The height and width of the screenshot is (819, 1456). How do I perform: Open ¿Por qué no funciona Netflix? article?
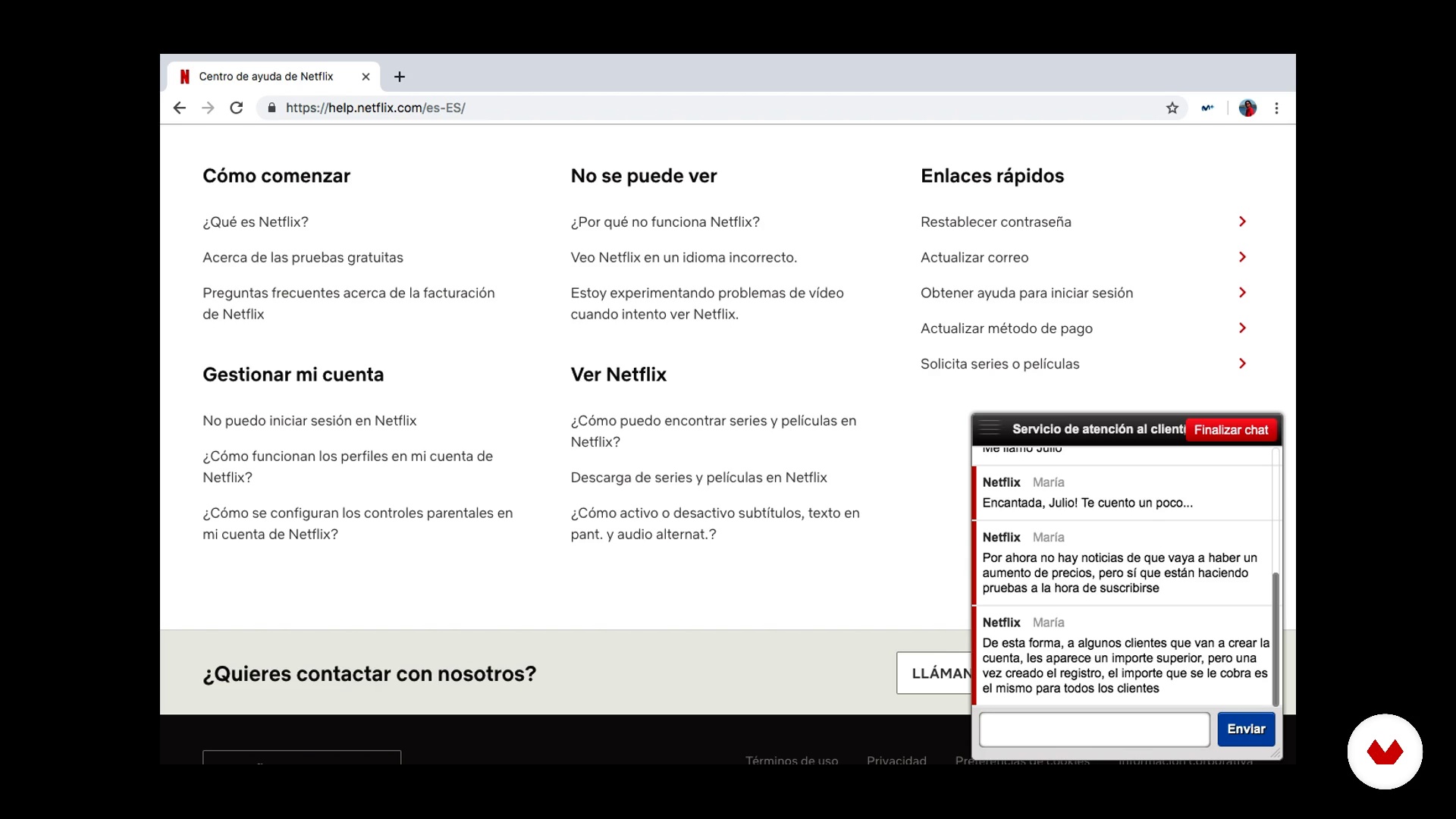click(665, 222)
